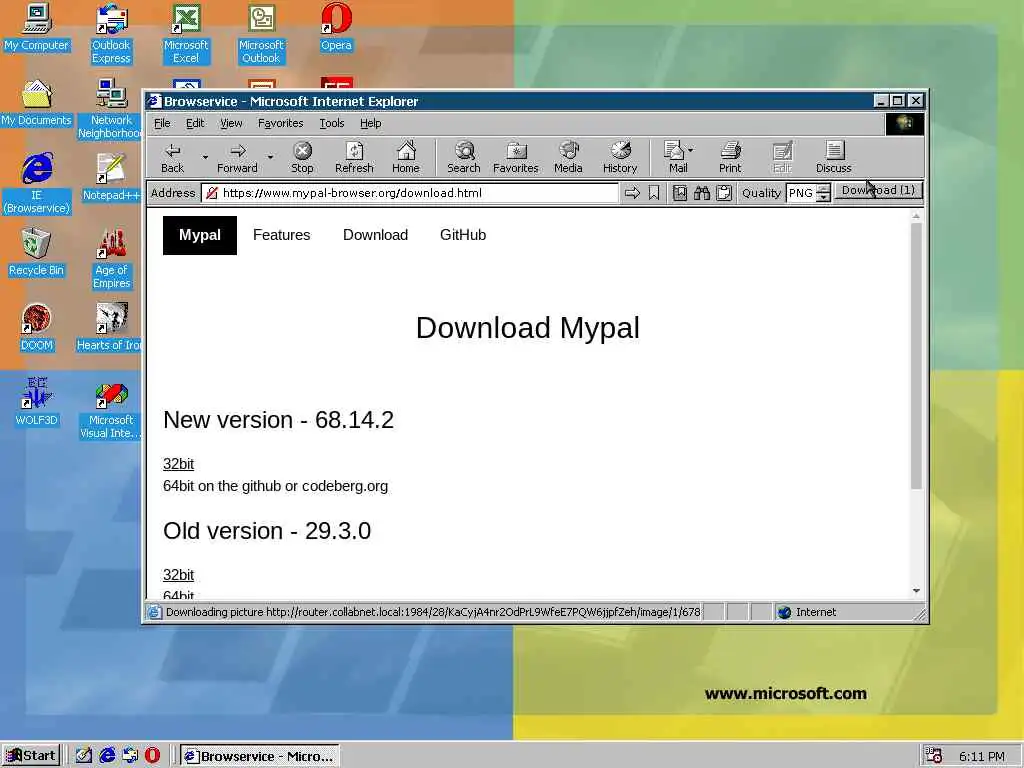Select the IE (Browservice) desktop icon

pyautogui.click(x=37, y=184)
